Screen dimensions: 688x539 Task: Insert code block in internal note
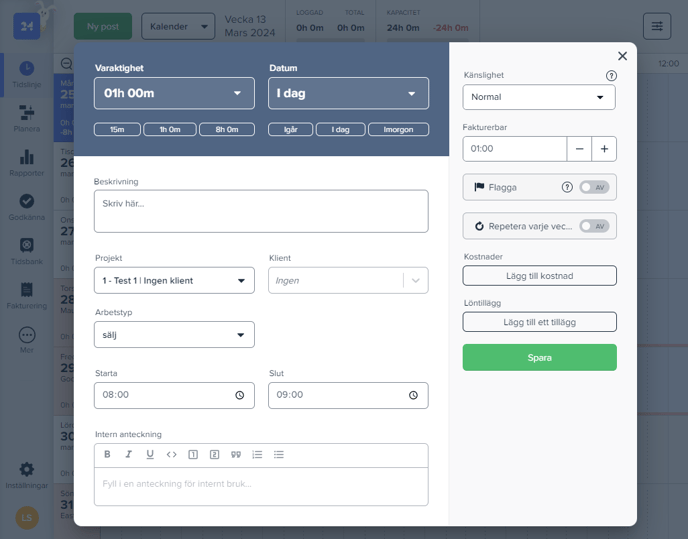[x=171, y=454]
